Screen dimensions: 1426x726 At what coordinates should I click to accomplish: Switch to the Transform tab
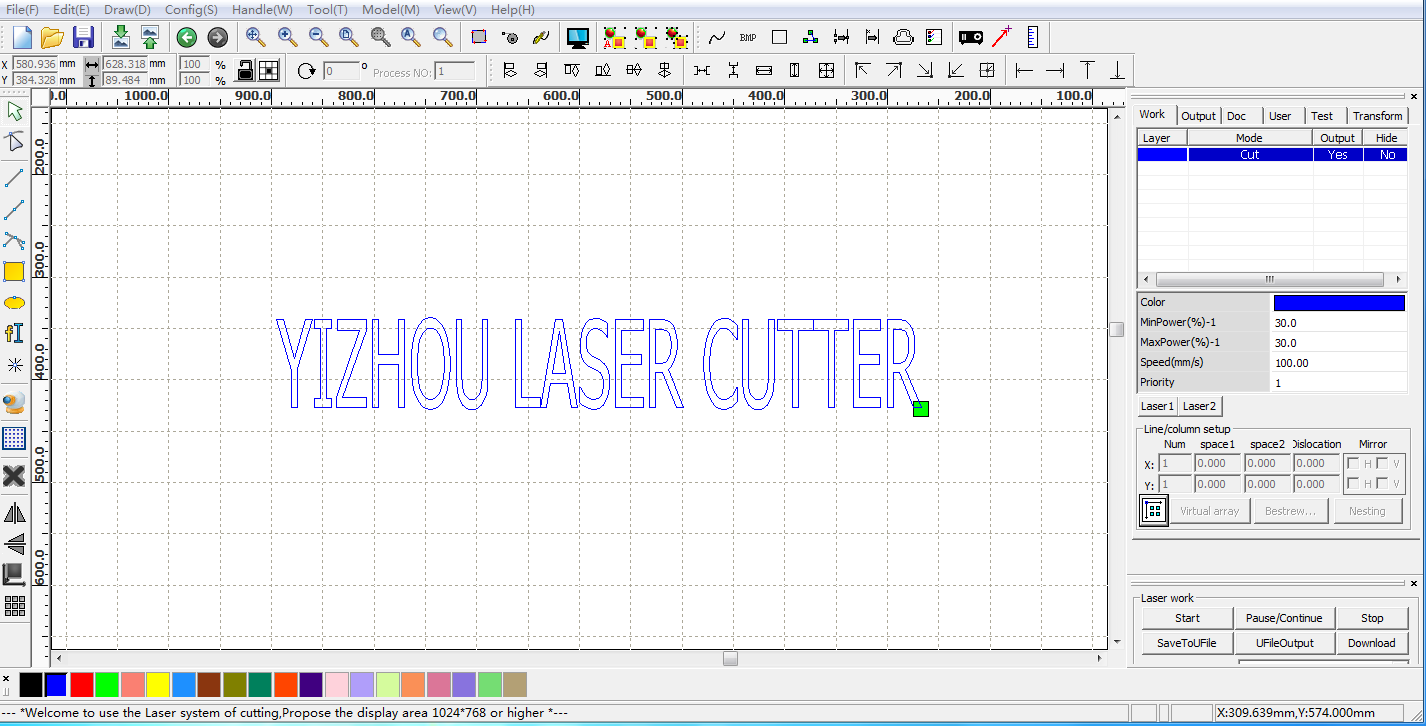1377,115
